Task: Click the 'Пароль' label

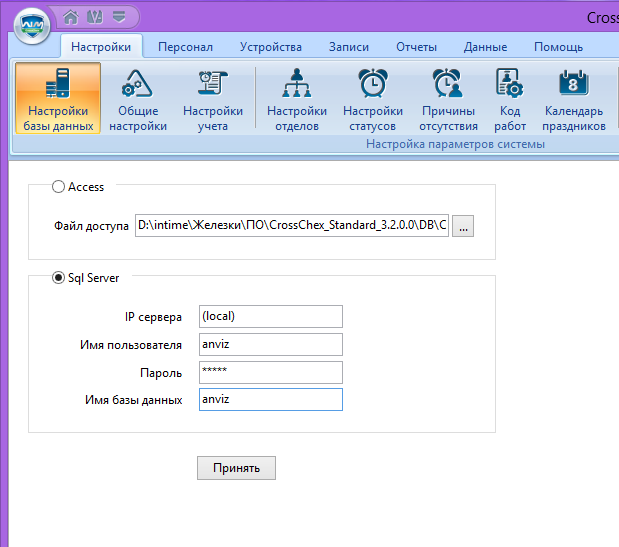Action: 161,373
